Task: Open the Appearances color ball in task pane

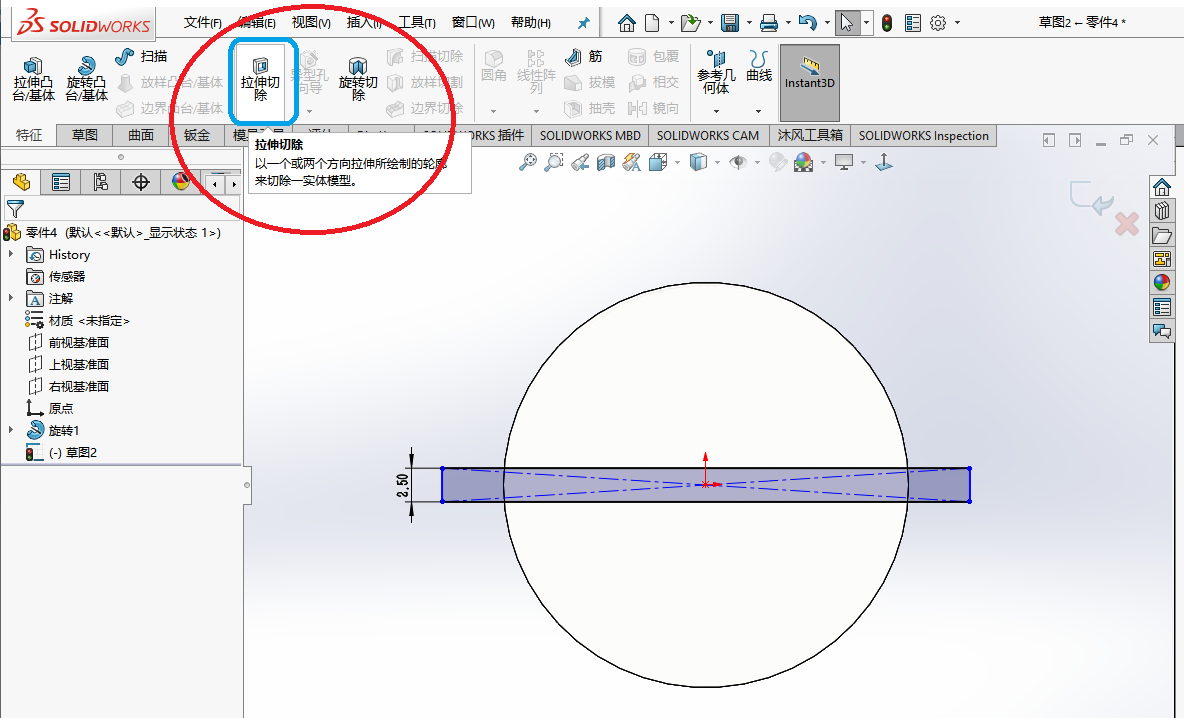Action: point(1161,282)
